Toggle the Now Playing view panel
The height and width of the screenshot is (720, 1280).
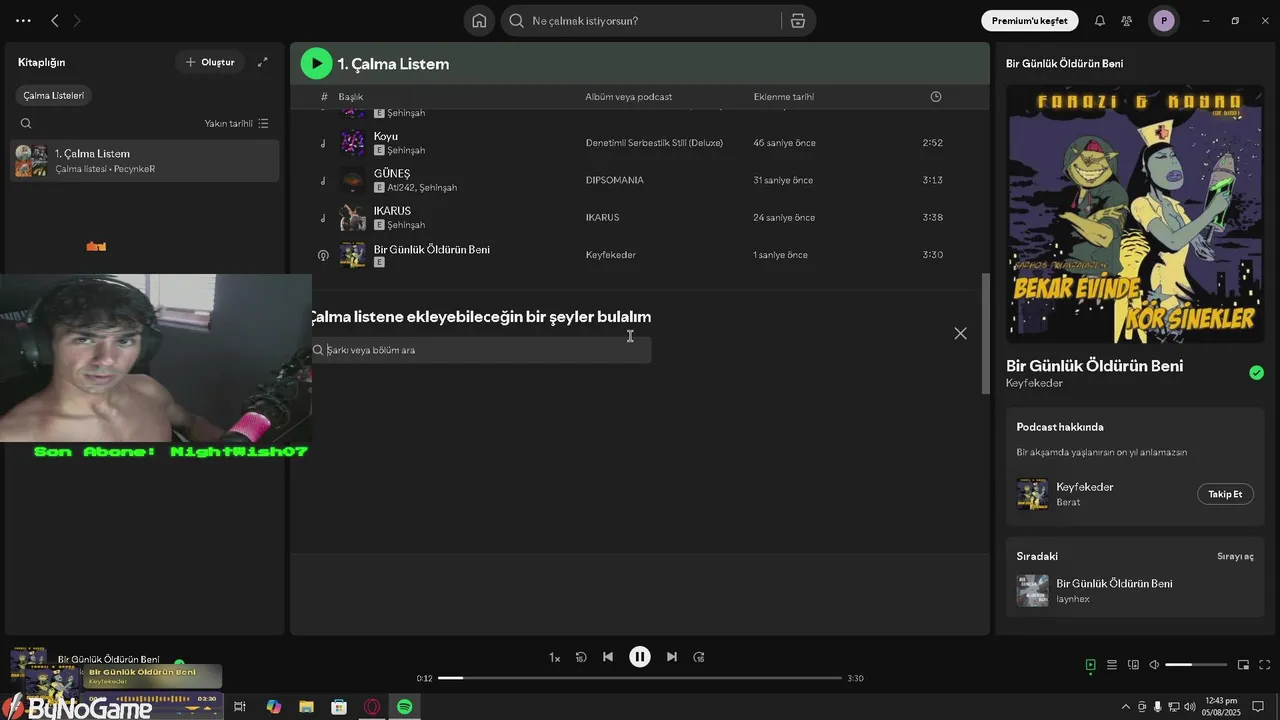pyautogui.click(x=1091, y=665)
